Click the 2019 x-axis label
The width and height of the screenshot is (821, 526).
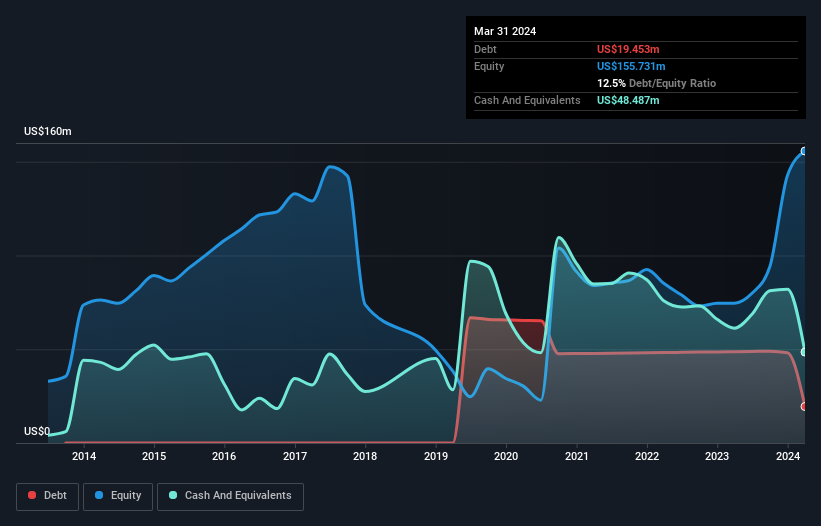click(x=436, y=456)
